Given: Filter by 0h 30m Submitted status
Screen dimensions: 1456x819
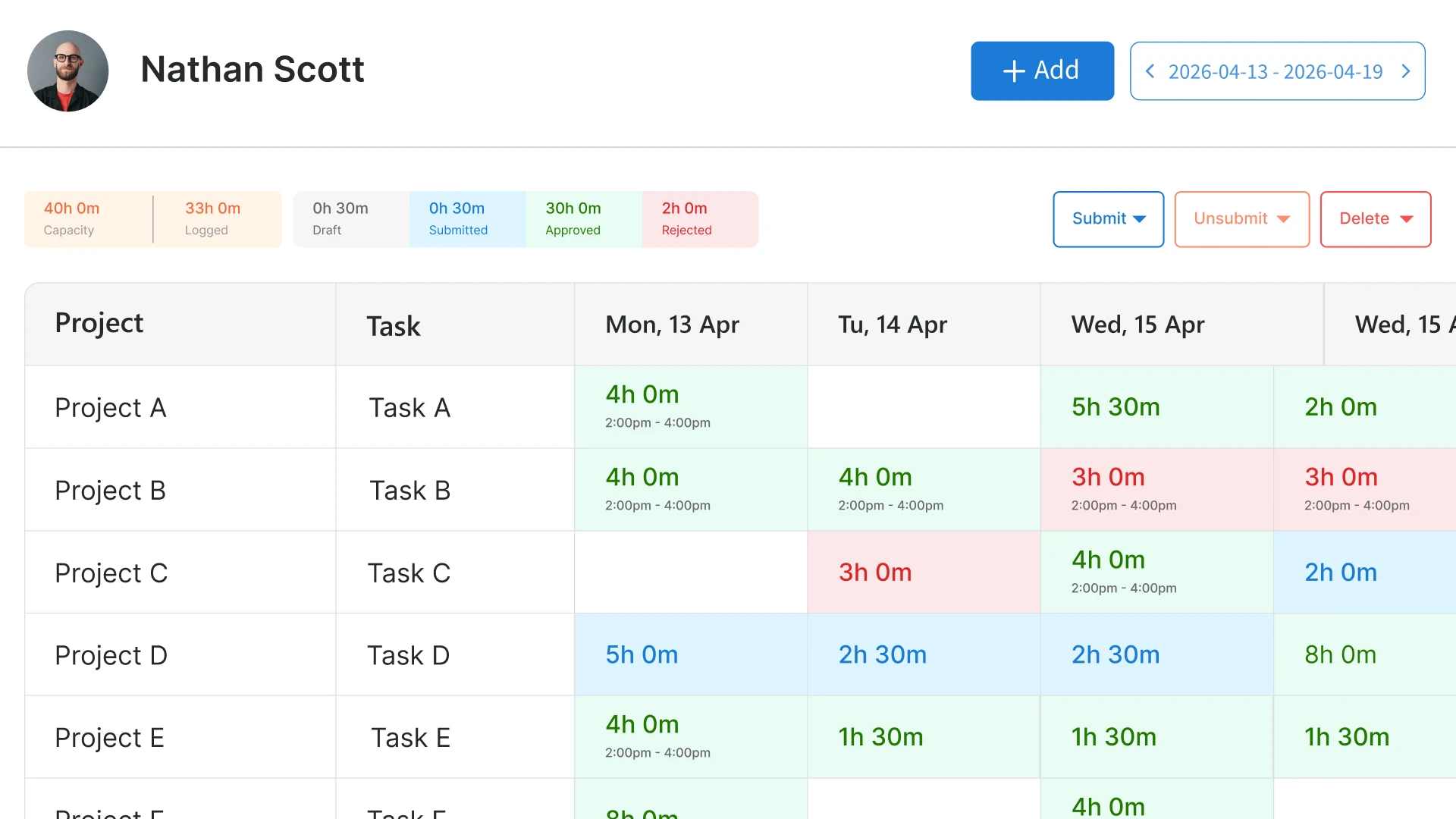Looking at the screenshot, I should [x=467, y=219].
